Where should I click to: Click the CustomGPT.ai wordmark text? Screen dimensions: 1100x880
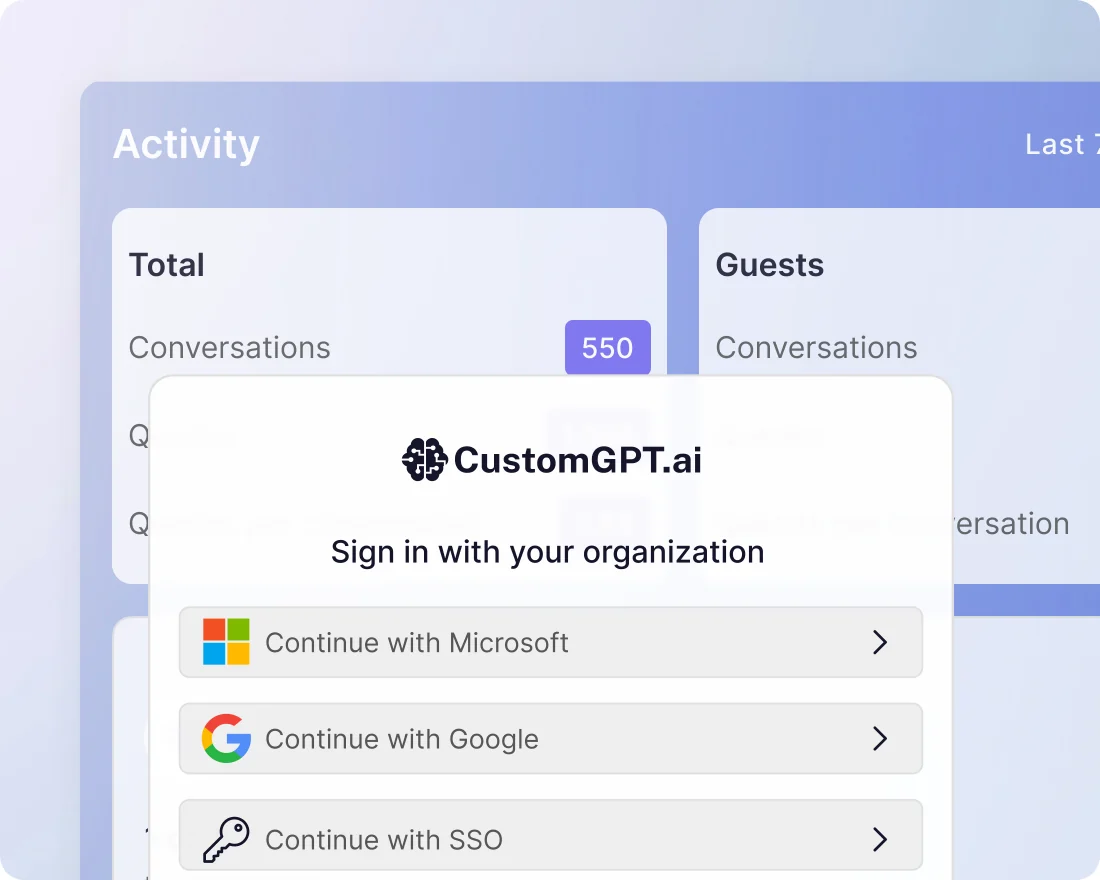[x=577, y=460]
